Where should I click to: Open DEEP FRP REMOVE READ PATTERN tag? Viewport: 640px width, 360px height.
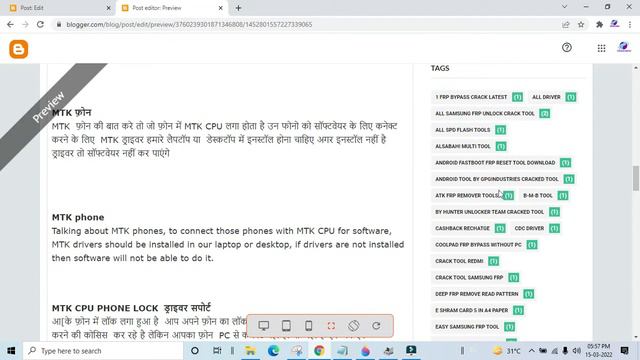484,294
